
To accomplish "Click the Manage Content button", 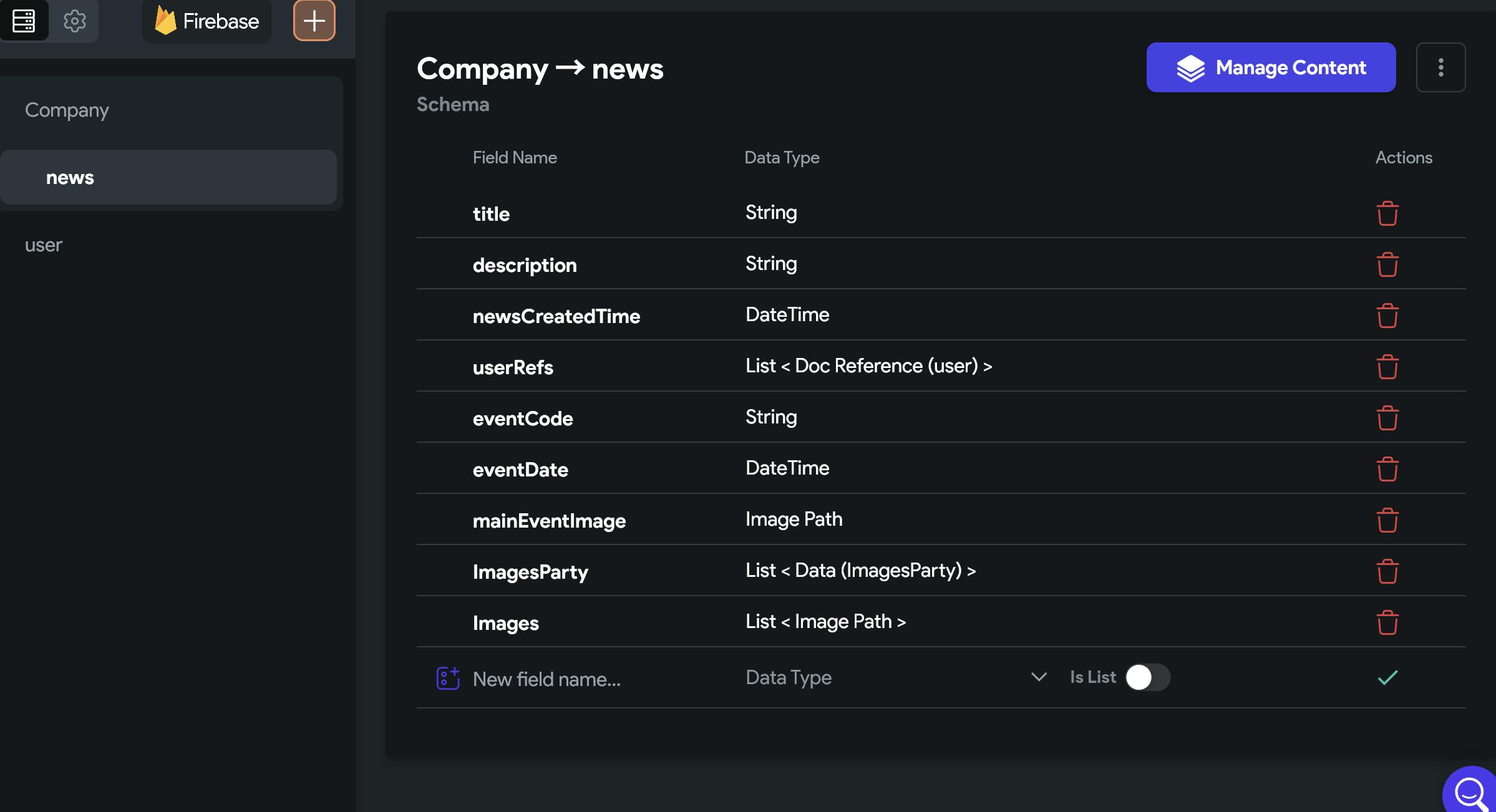I will coord(1271,67).
